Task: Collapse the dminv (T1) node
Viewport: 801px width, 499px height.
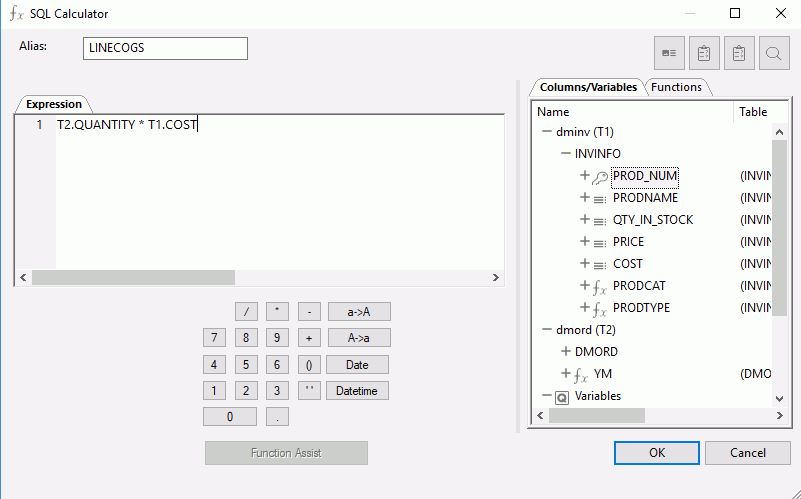Action: pos(547,131)
